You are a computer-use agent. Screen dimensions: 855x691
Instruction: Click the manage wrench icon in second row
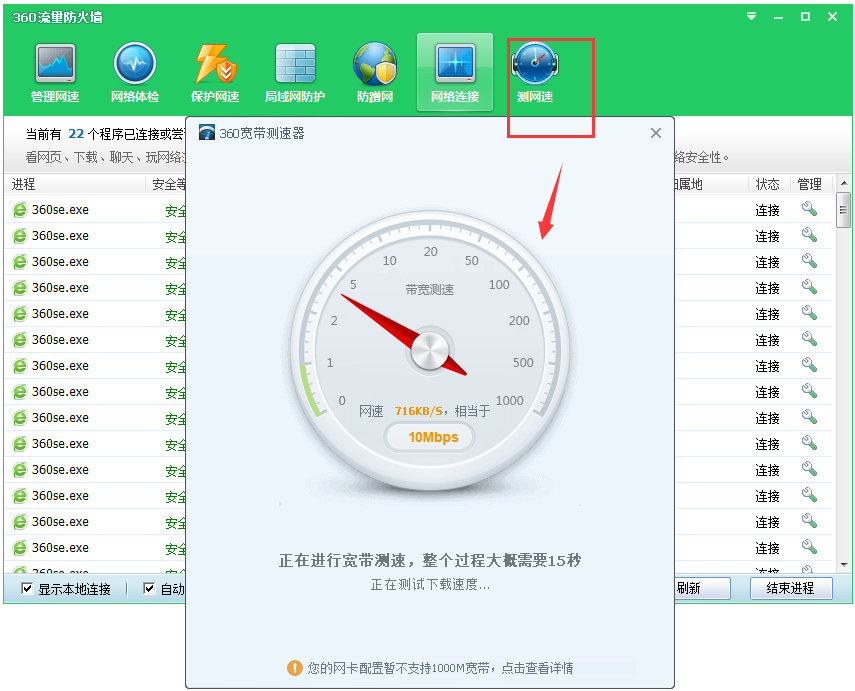(809, 235)
